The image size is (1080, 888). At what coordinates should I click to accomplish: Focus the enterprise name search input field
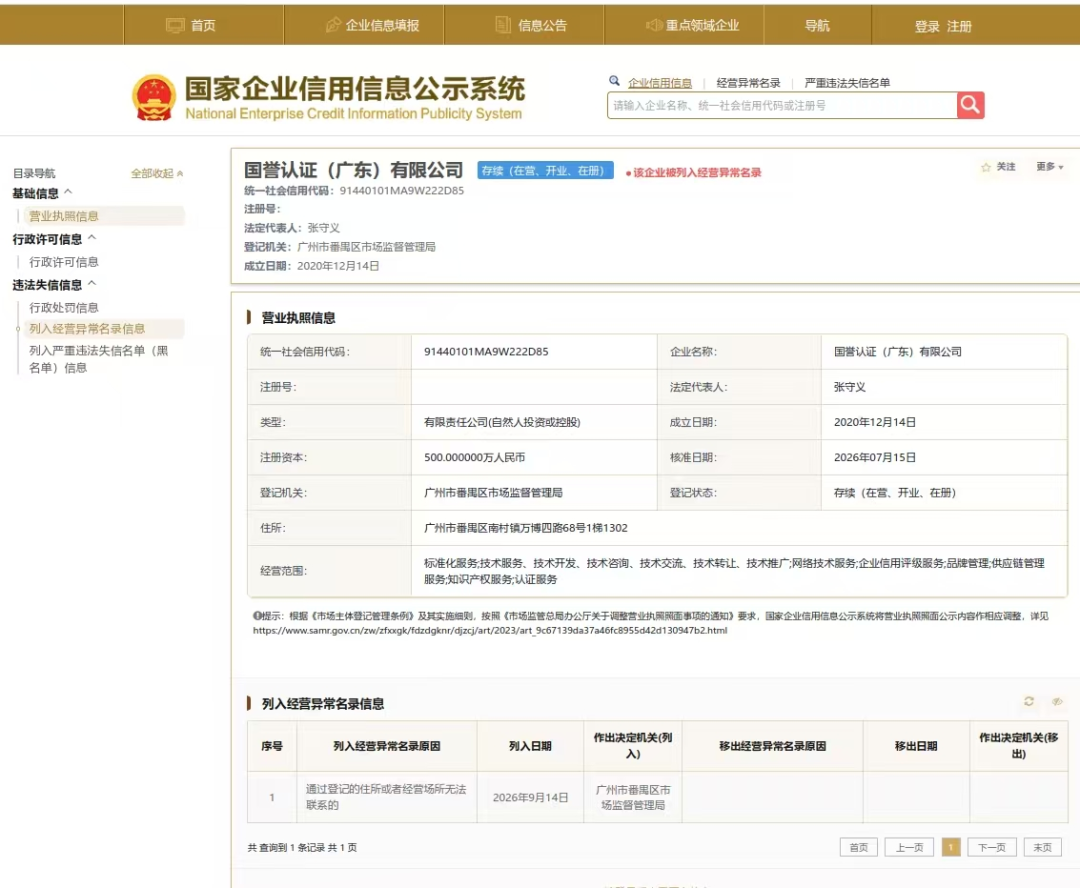[x=782, y=105]
